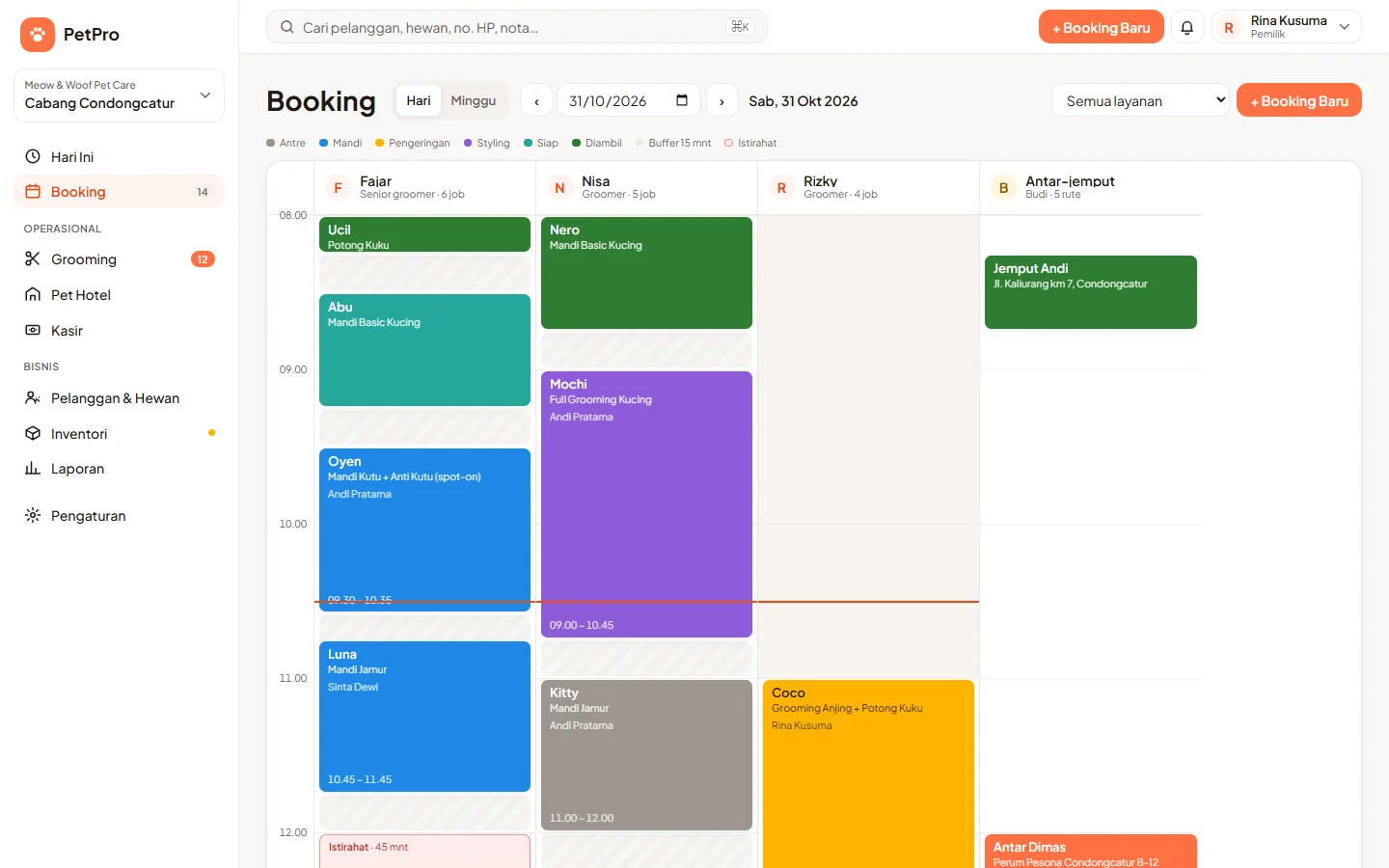Click the Hari Ini clock icon

tap(33, 156)
